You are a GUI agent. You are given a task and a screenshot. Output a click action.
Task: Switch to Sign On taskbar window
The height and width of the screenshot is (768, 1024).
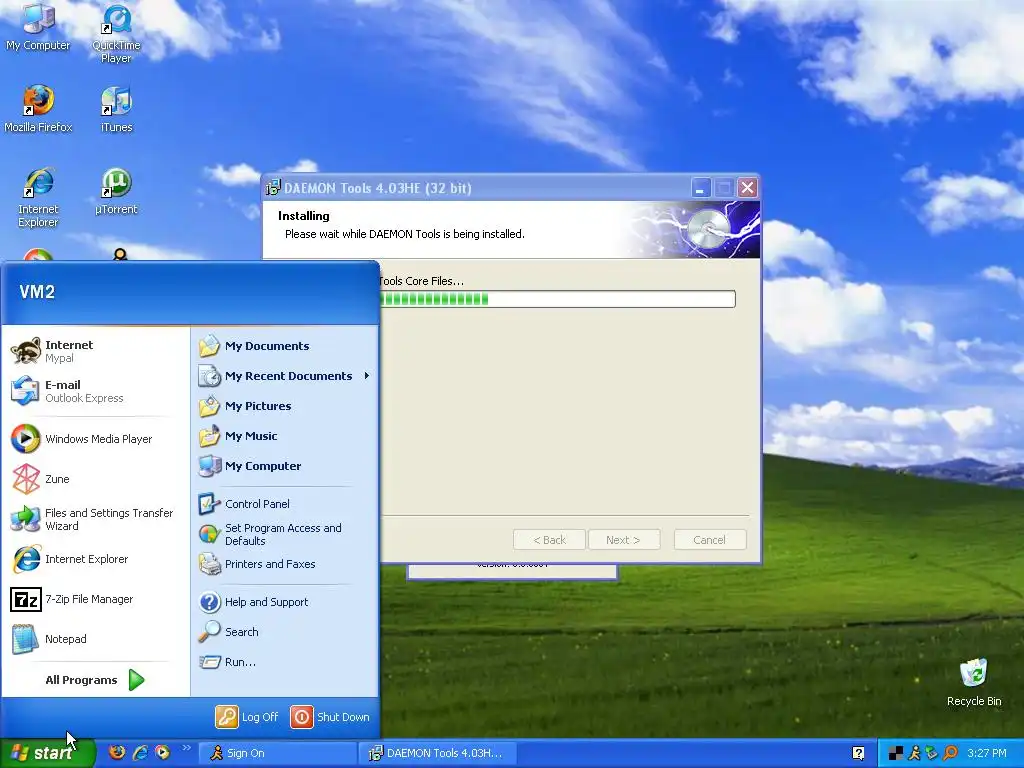[x=278, y=753]
